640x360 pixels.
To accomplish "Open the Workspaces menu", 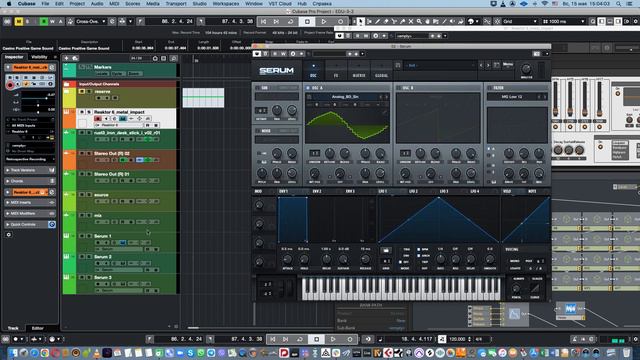I will tap(226, 4).
